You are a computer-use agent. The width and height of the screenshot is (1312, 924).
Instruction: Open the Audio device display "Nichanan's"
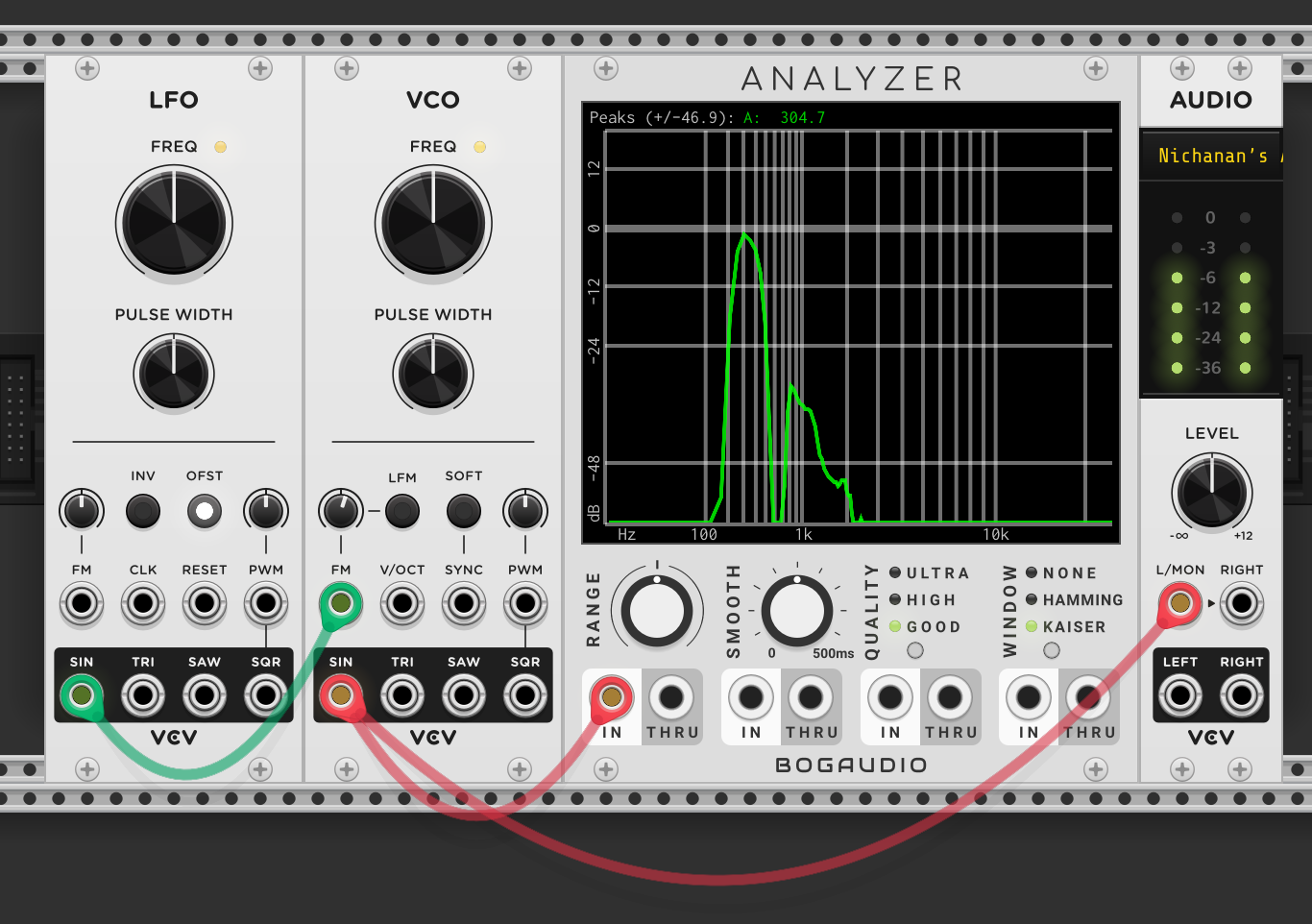pos(1211,156)
